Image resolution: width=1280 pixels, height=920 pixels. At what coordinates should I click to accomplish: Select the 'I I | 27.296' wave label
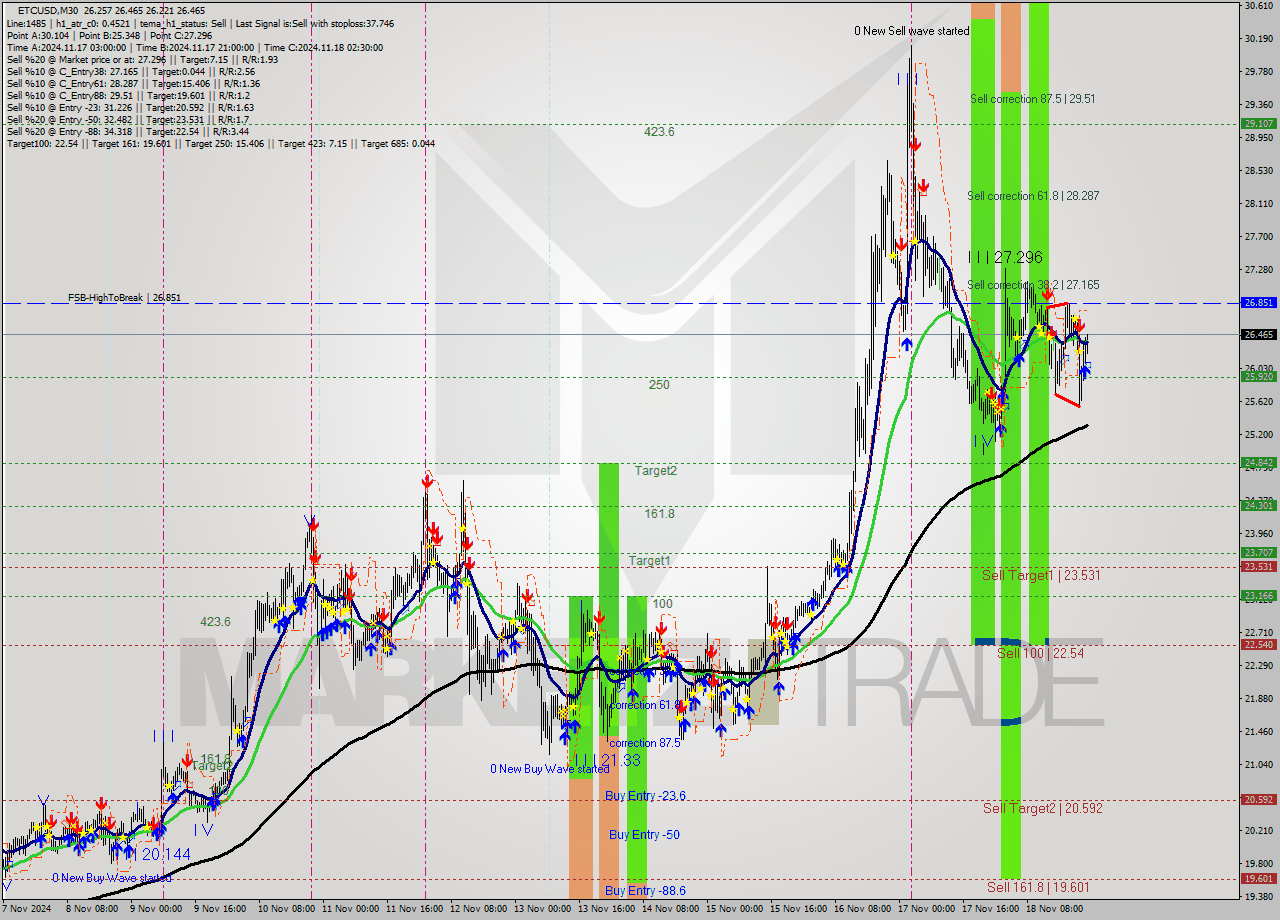1005,257
